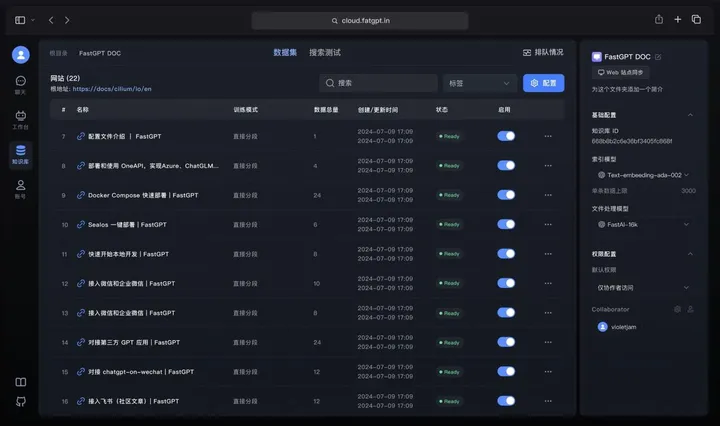
Task: Switch to the dataset tab
Action: pyautogui.click(x=285, y=52)
